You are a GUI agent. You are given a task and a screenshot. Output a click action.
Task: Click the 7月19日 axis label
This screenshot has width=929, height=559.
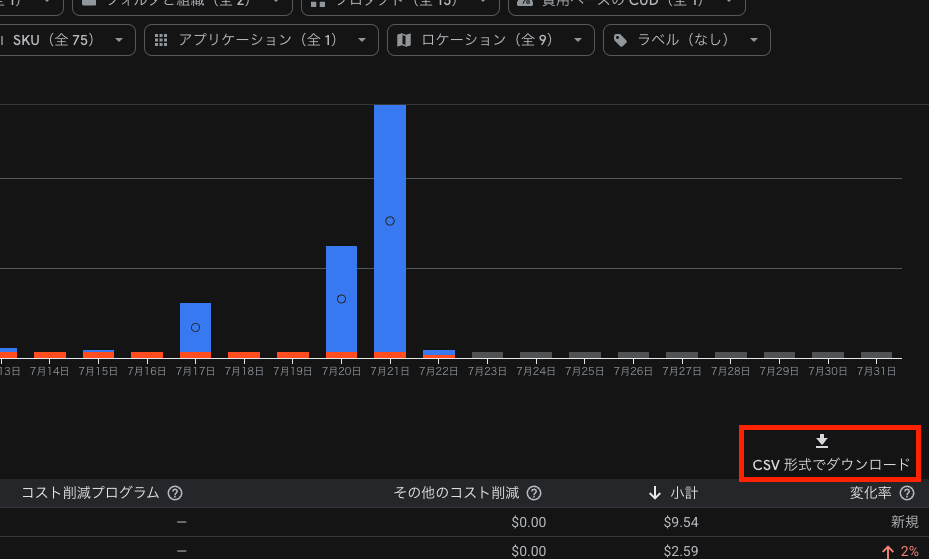click(x=293, y=371)
